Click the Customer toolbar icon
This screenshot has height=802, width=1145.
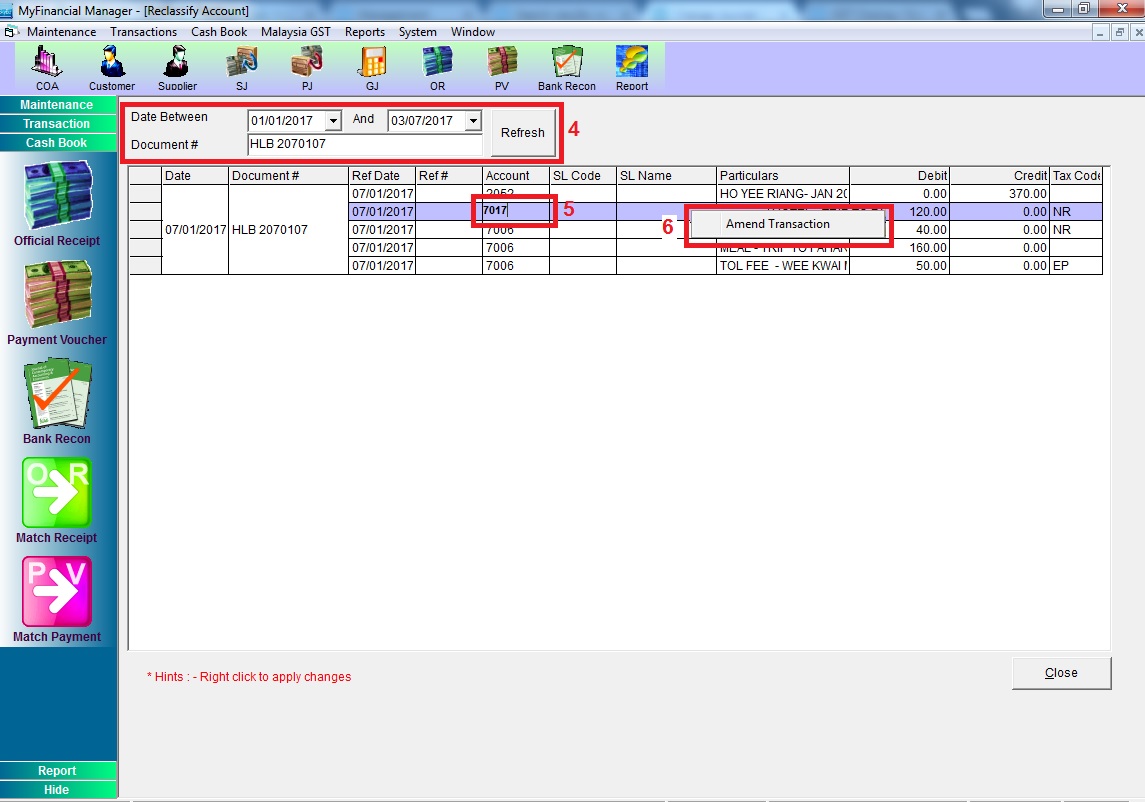coord(111,66)
